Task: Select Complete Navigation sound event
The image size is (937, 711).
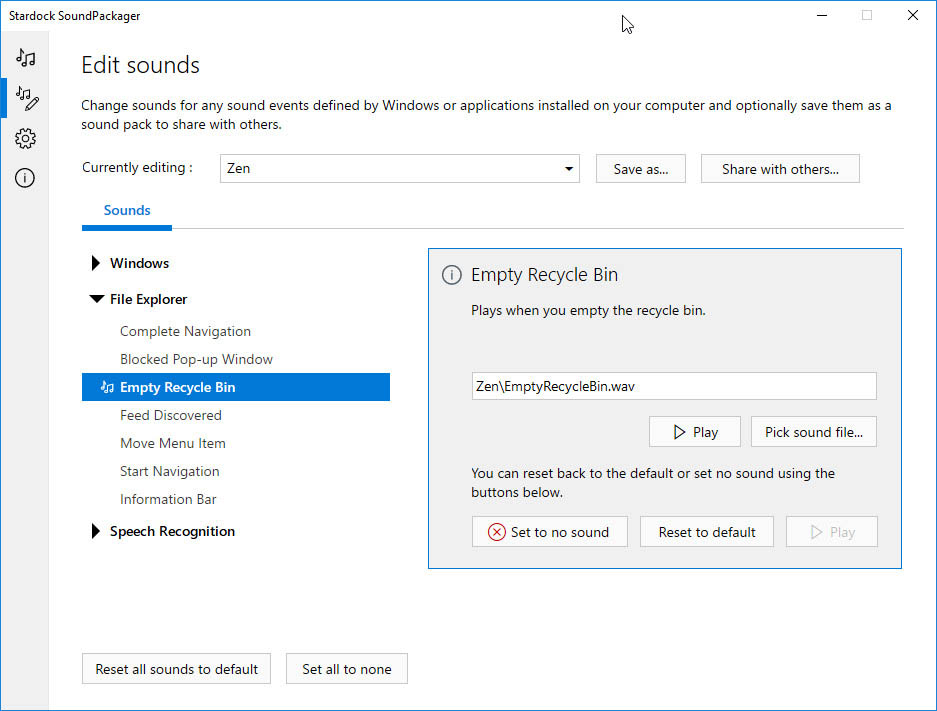Action: pos(185,331)
